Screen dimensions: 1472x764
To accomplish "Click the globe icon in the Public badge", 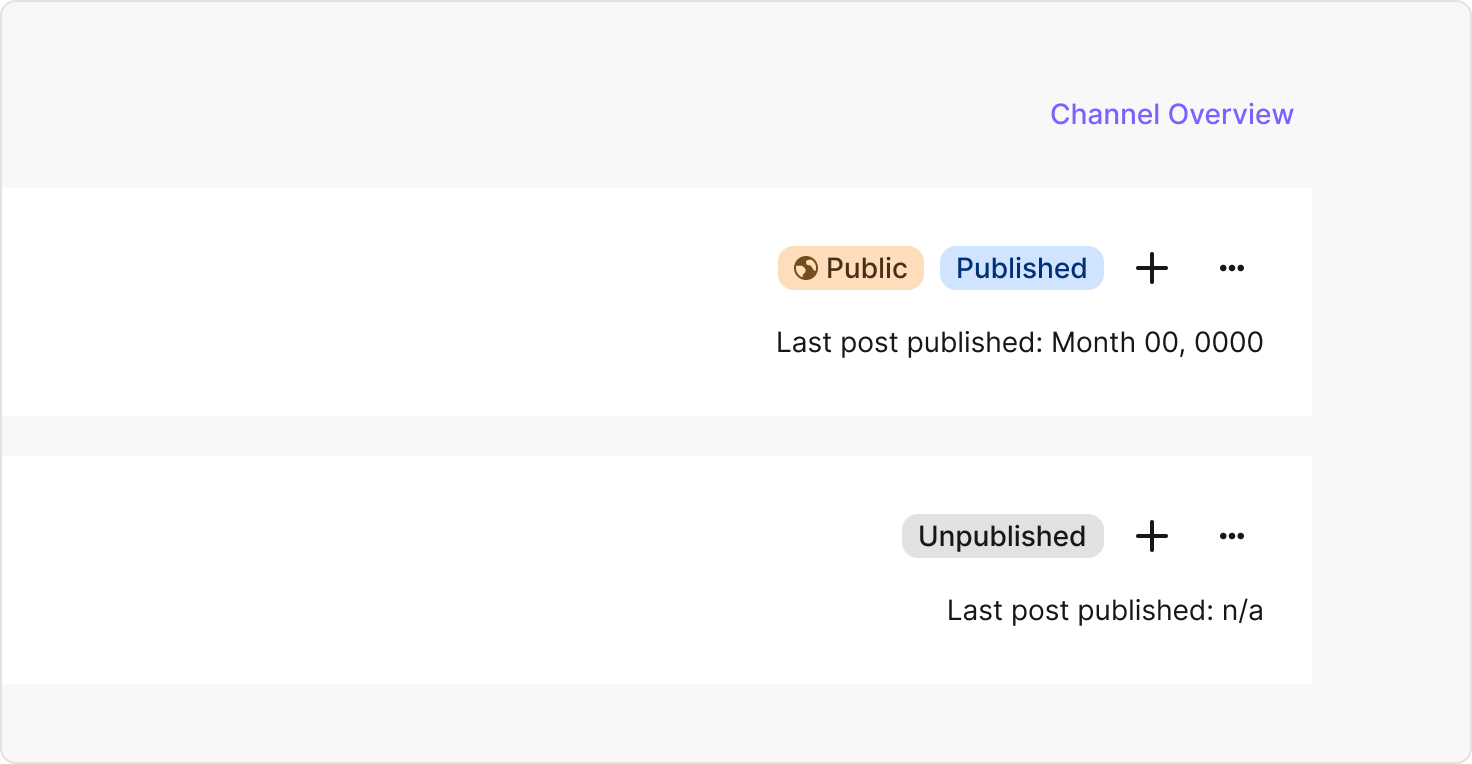I will (x=805, y=268).
